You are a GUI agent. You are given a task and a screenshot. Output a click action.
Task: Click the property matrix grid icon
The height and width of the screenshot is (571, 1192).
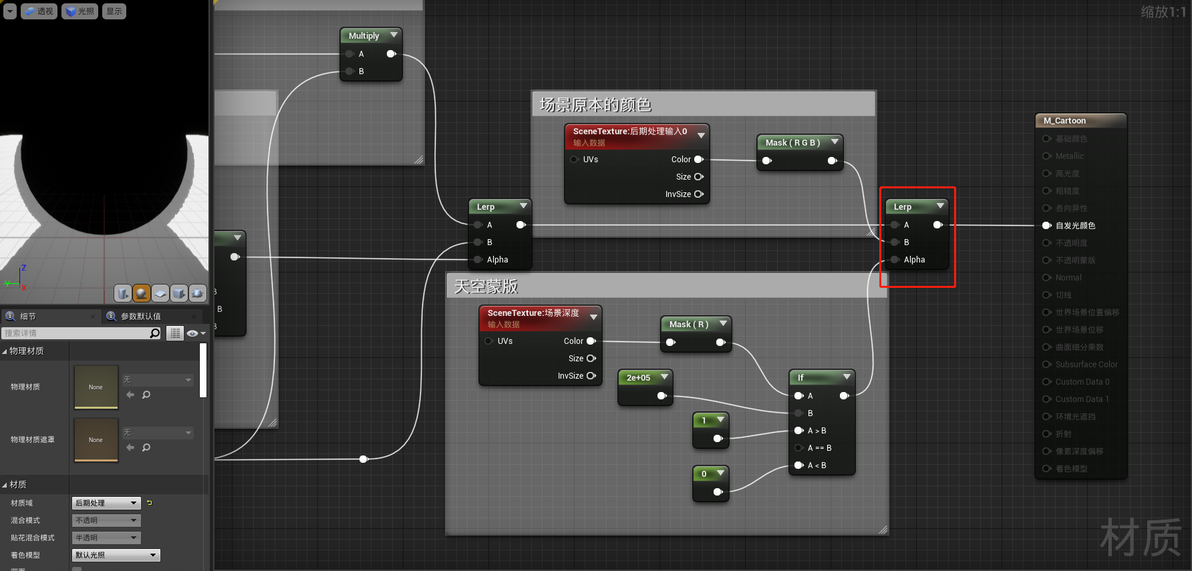click(x=175, y=333)
